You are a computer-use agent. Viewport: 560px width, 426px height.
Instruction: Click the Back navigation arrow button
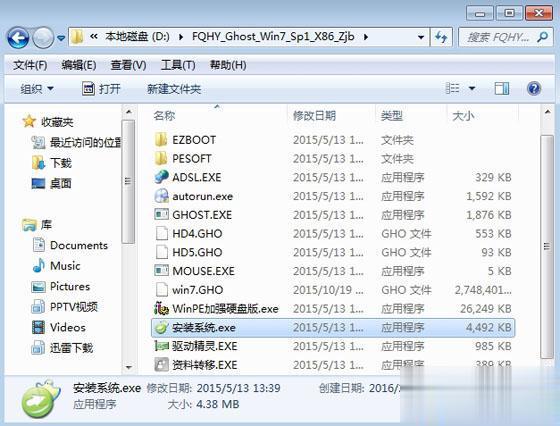(18, 37)
